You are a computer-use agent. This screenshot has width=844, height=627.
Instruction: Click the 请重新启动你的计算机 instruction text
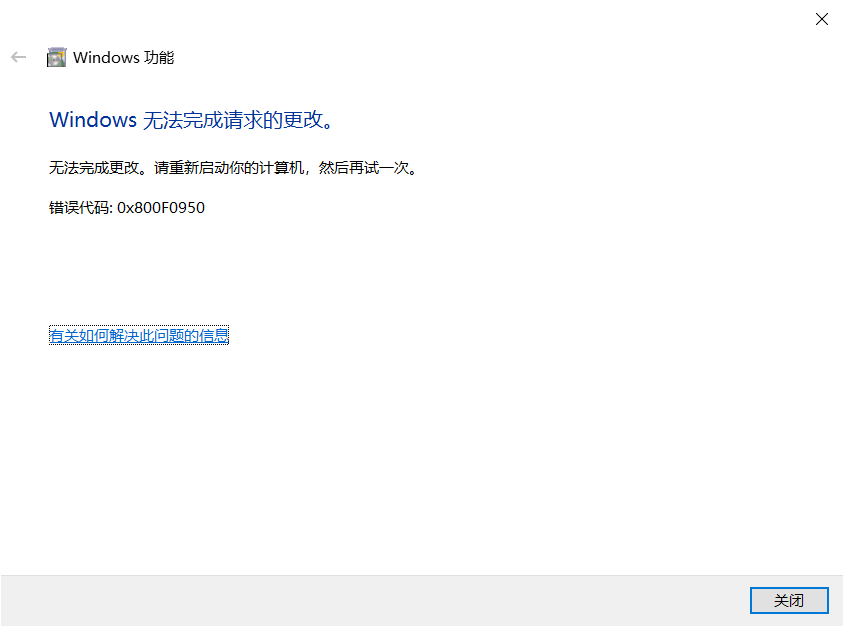[x=230, y=168]
